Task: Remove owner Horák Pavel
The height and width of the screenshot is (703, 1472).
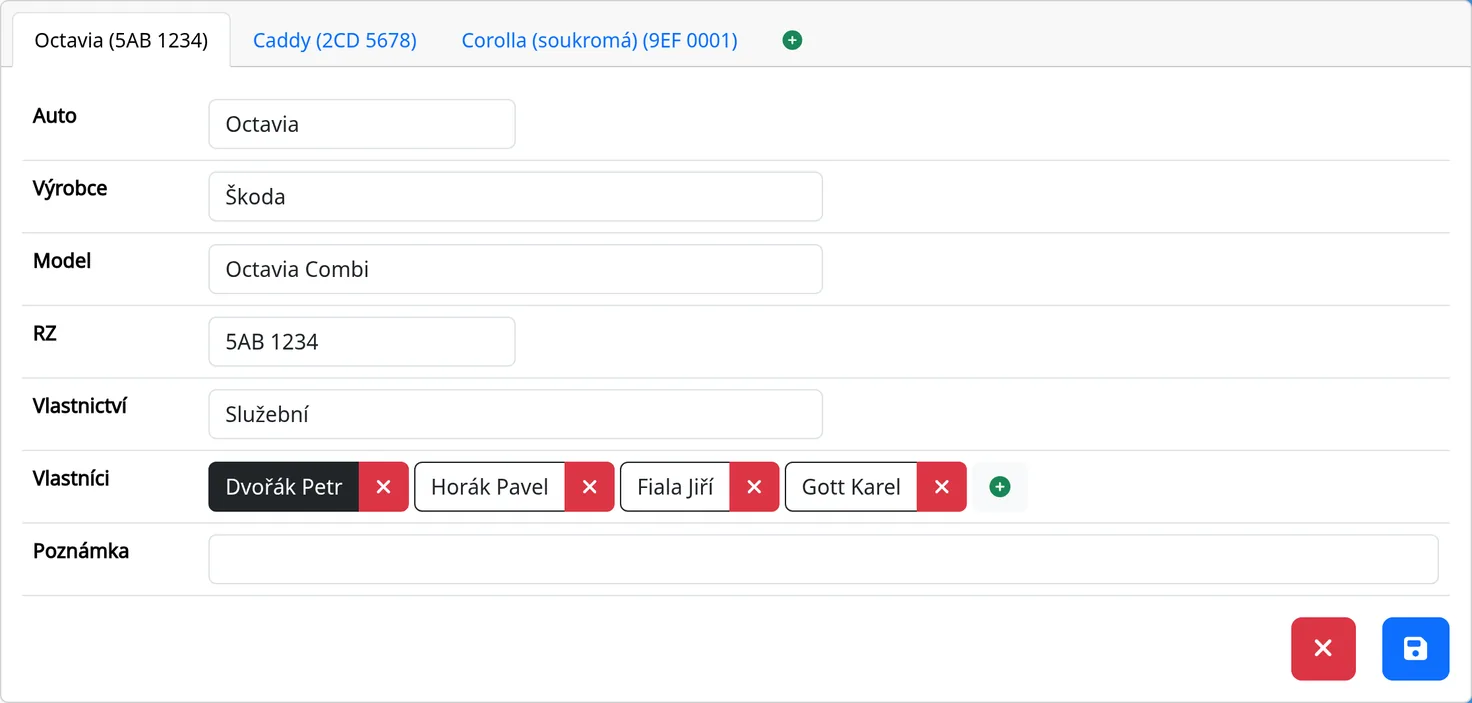Action: coord(590,487)
